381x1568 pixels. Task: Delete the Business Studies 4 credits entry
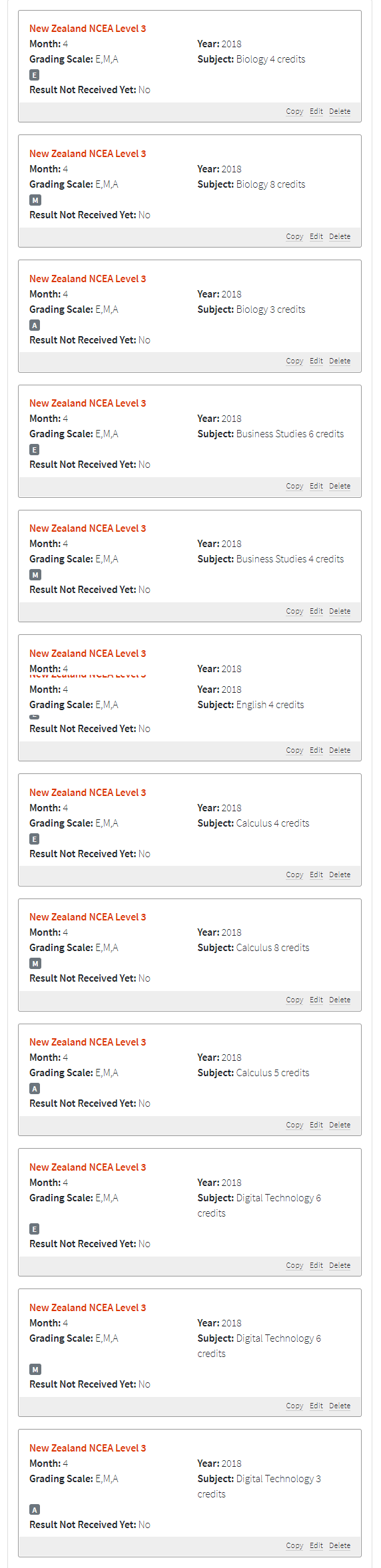pos(340,611)
